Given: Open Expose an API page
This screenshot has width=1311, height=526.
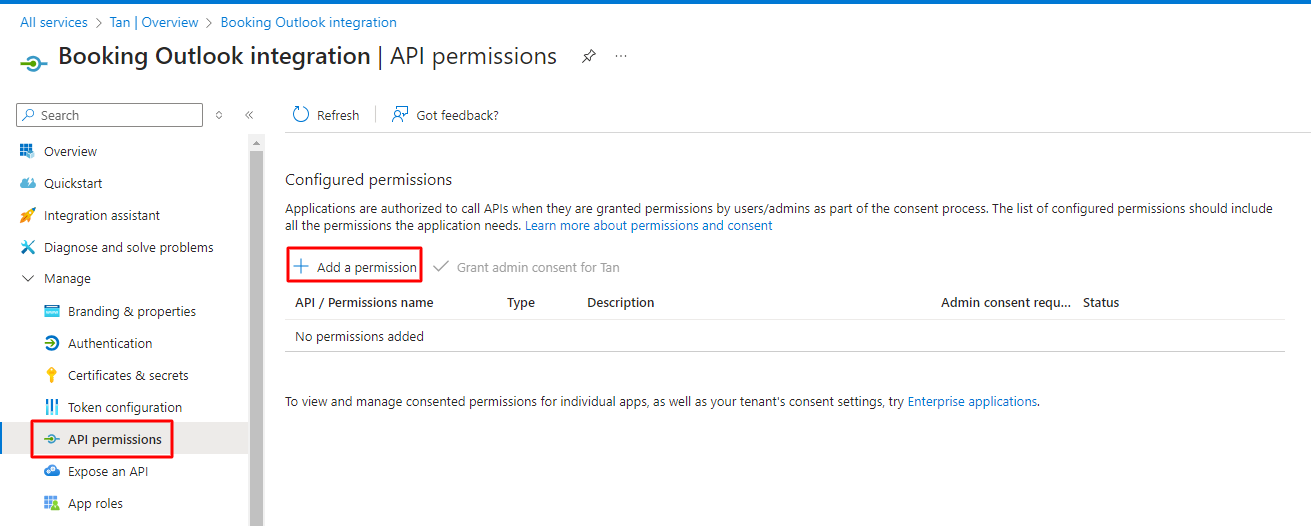Looking at the screenshot, I should point(108,471).
